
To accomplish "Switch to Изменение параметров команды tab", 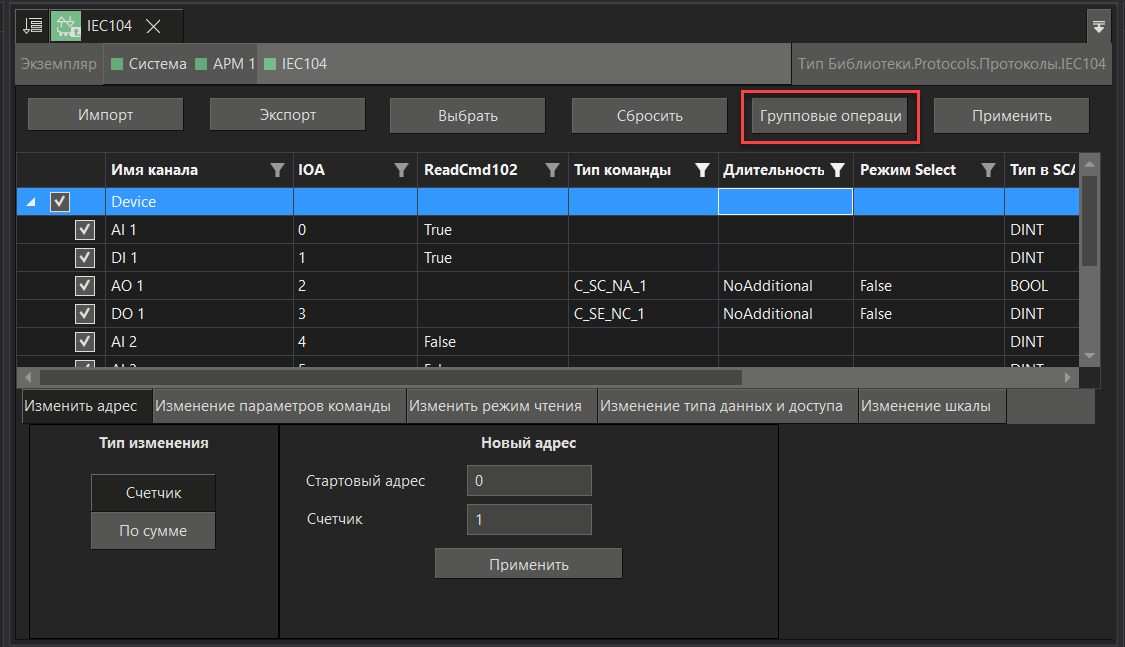I will click(273, 407).
